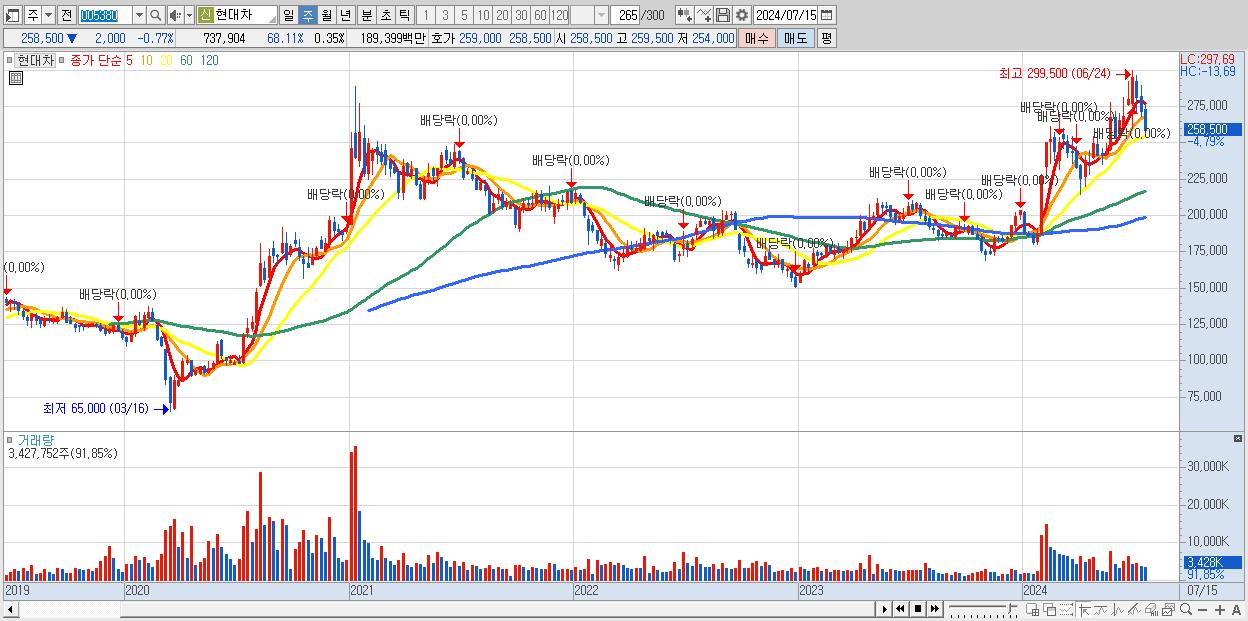Expand the speaker options dropdown arrow
Image resolution: width=1248 pixels, height=621 pixels.
click(188, 15)
